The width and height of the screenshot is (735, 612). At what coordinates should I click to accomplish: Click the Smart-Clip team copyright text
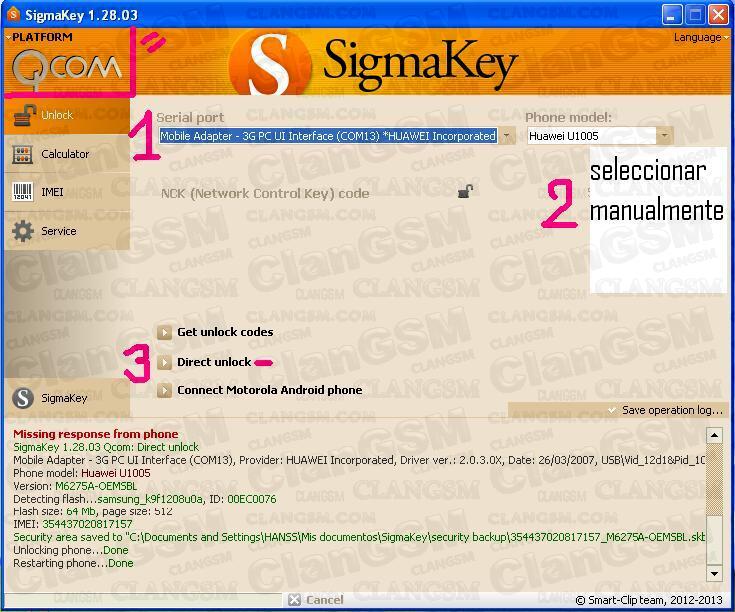649,600
